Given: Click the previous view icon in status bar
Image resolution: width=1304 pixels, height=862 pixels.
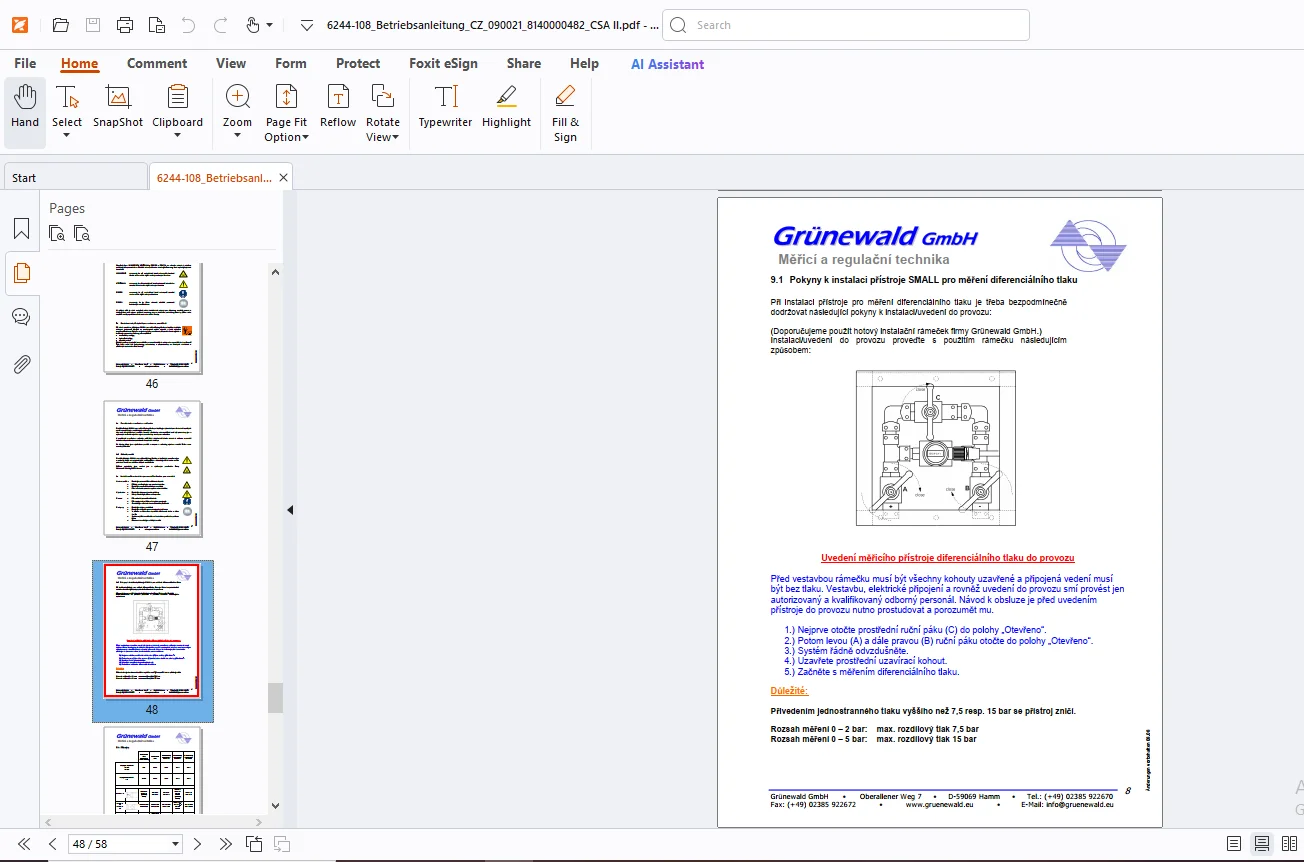Looking at the screenshot, I should pos(254,844).
